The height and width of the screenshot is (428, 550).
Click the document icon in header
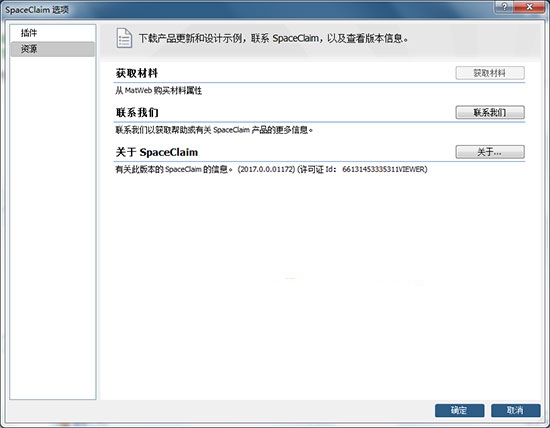124,38
